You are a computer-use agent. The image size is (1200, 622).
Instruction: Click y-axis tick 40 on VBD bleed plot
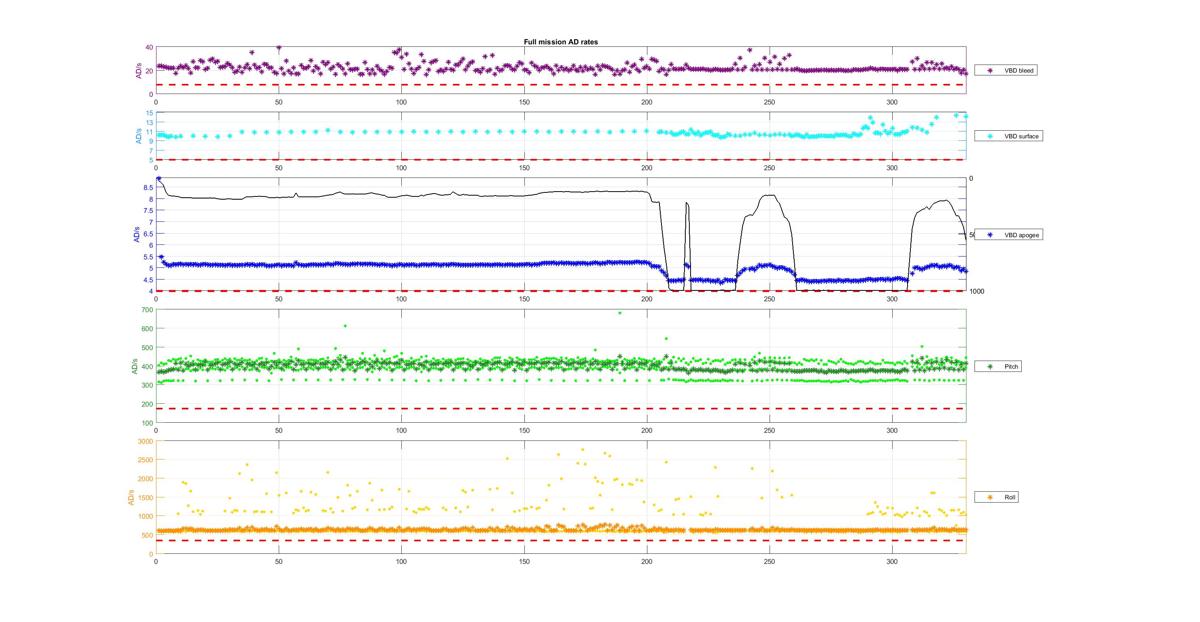point(149,48)
